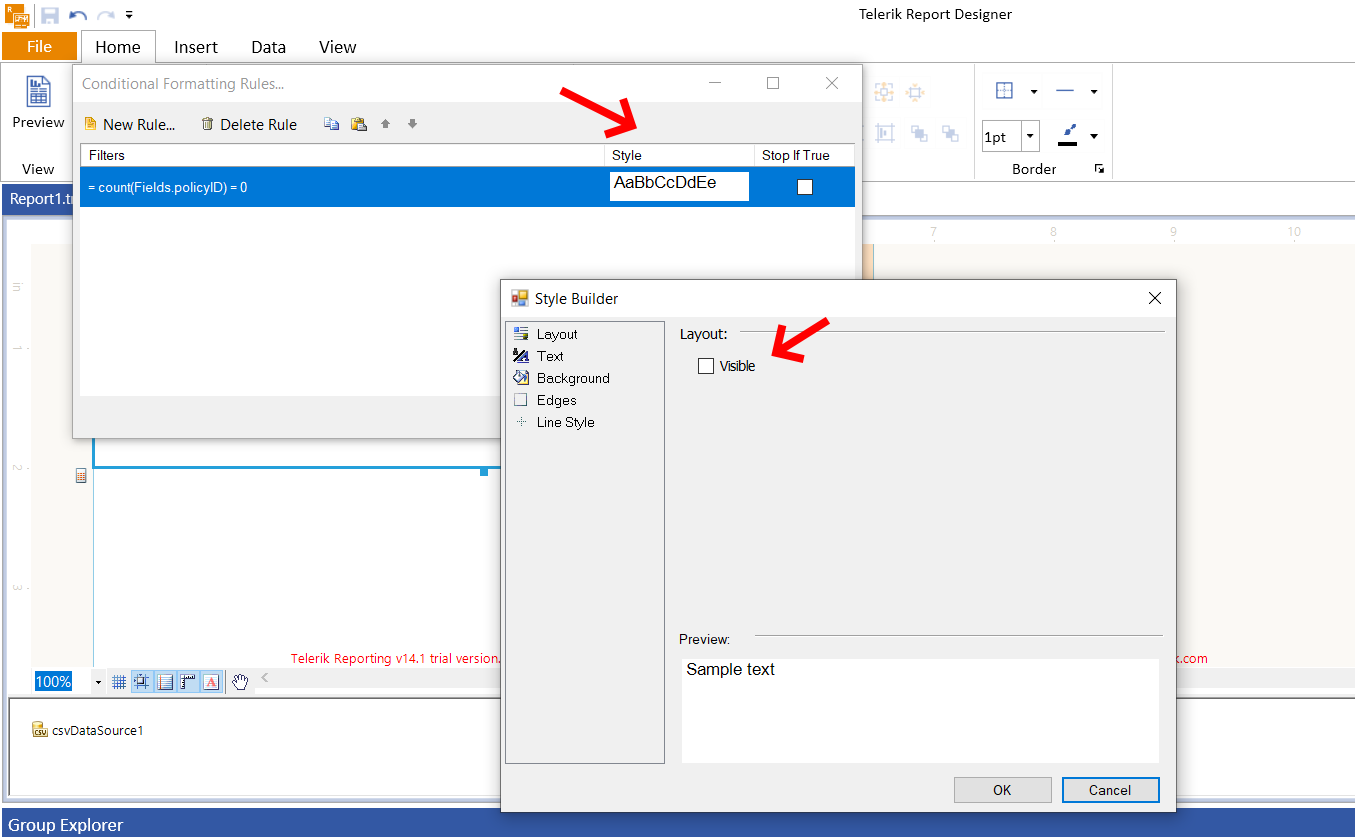Click the horizontal scrollbar left arrow
Image resolution: width=1355 pixels, height=837 pixels.
[x=265, y=678]
